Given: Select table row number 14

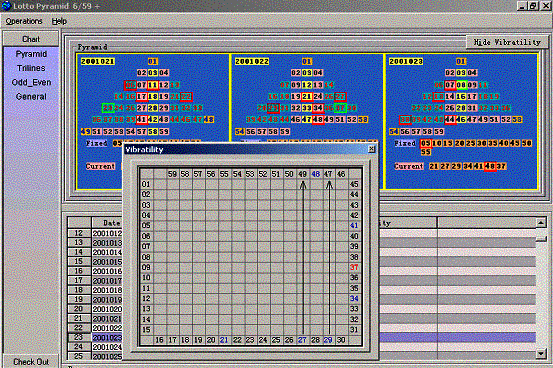Looking at the screenshot, I should pyautogui.click(x=79, y=252).
